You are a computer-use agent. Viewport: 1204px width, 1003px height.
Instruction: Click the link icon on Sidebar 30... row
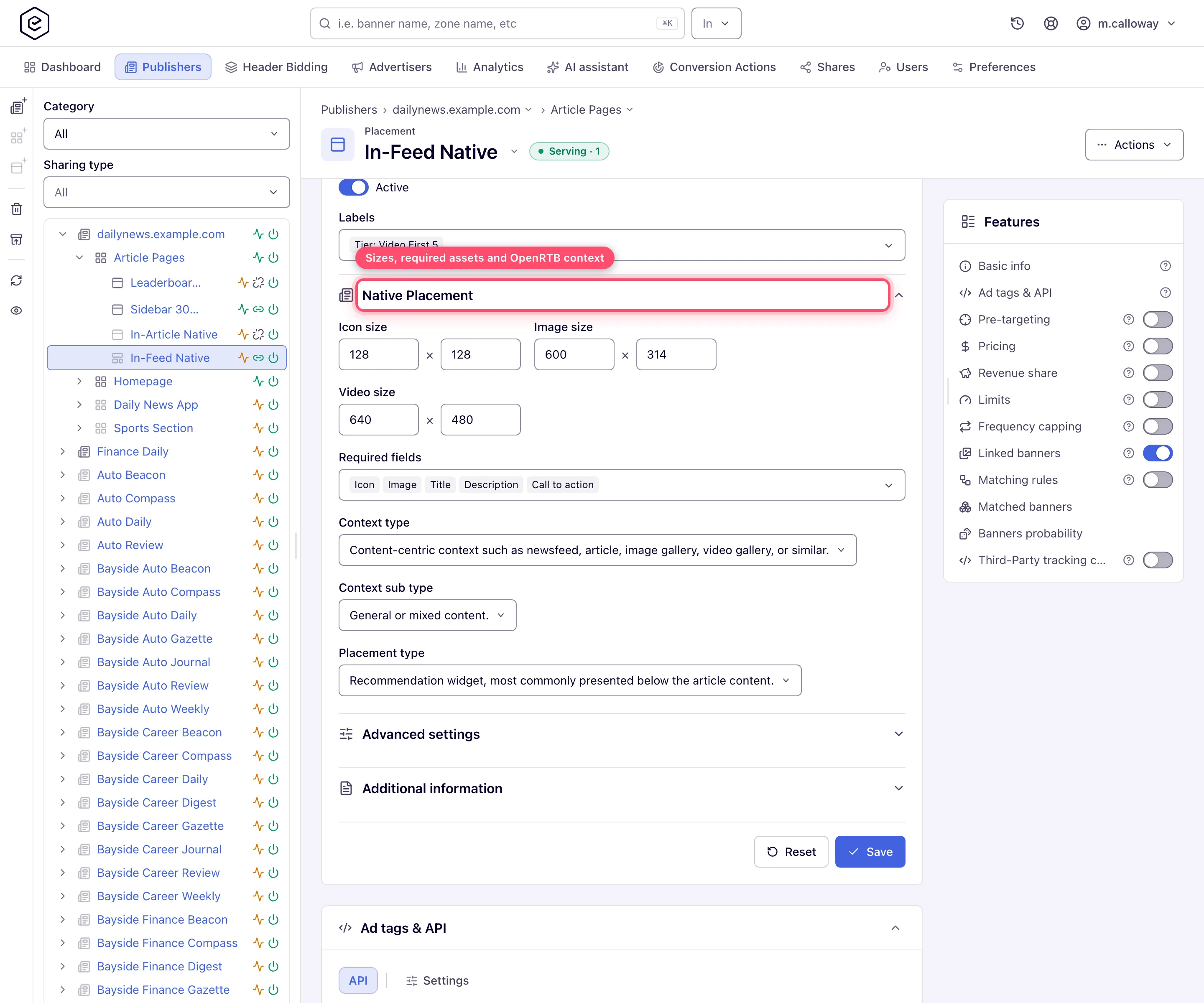(x=259, y=310)
